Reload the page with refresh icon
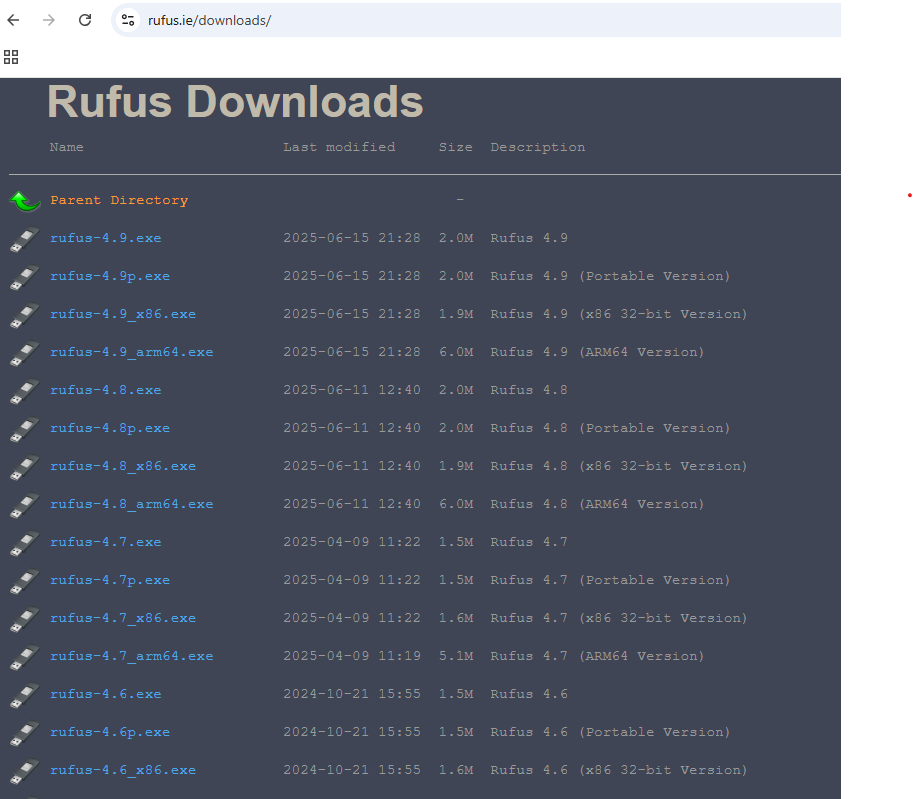 pos(85,20)
